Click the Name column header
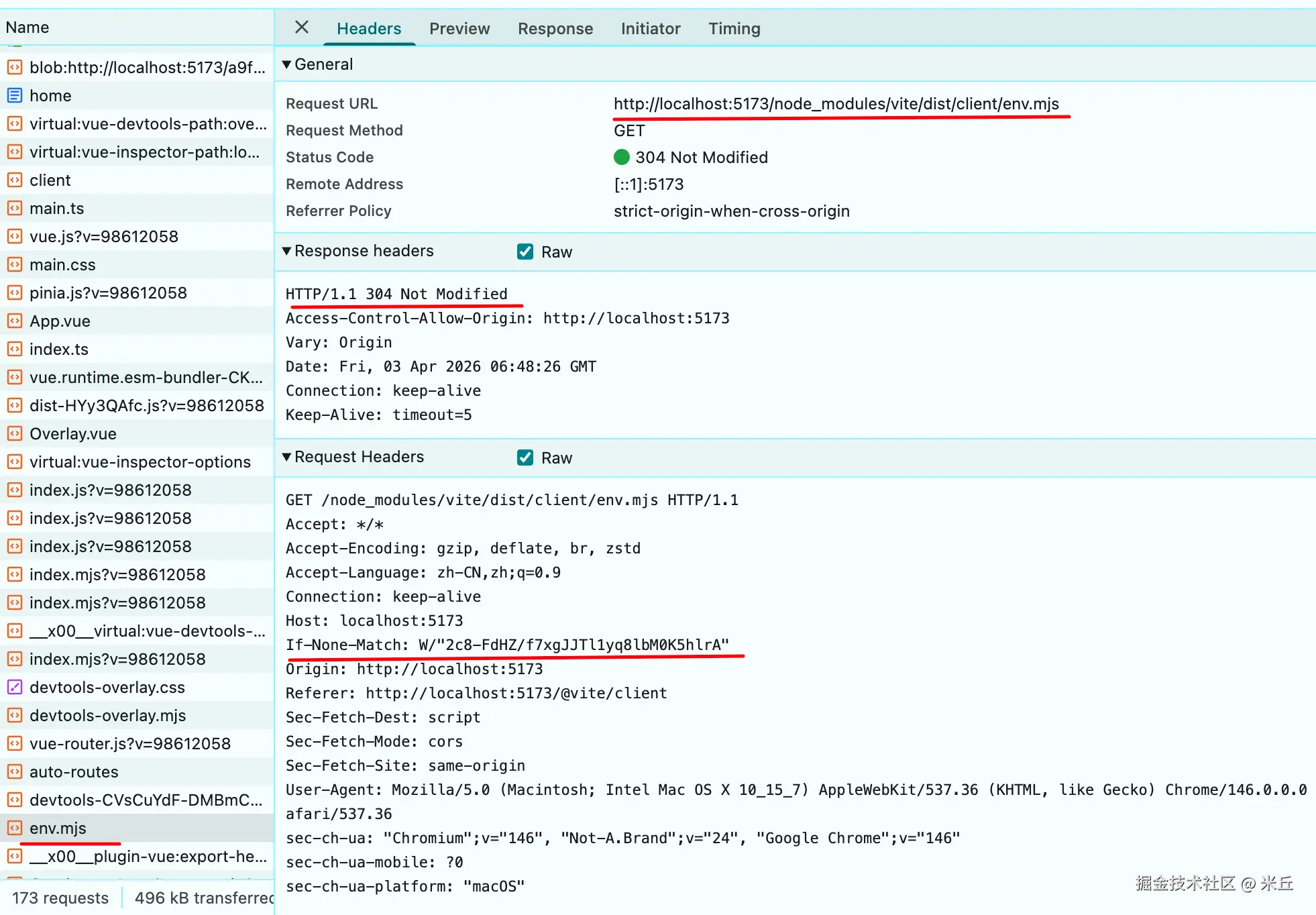Screen dimensions: 1316x915 [28, 28]
